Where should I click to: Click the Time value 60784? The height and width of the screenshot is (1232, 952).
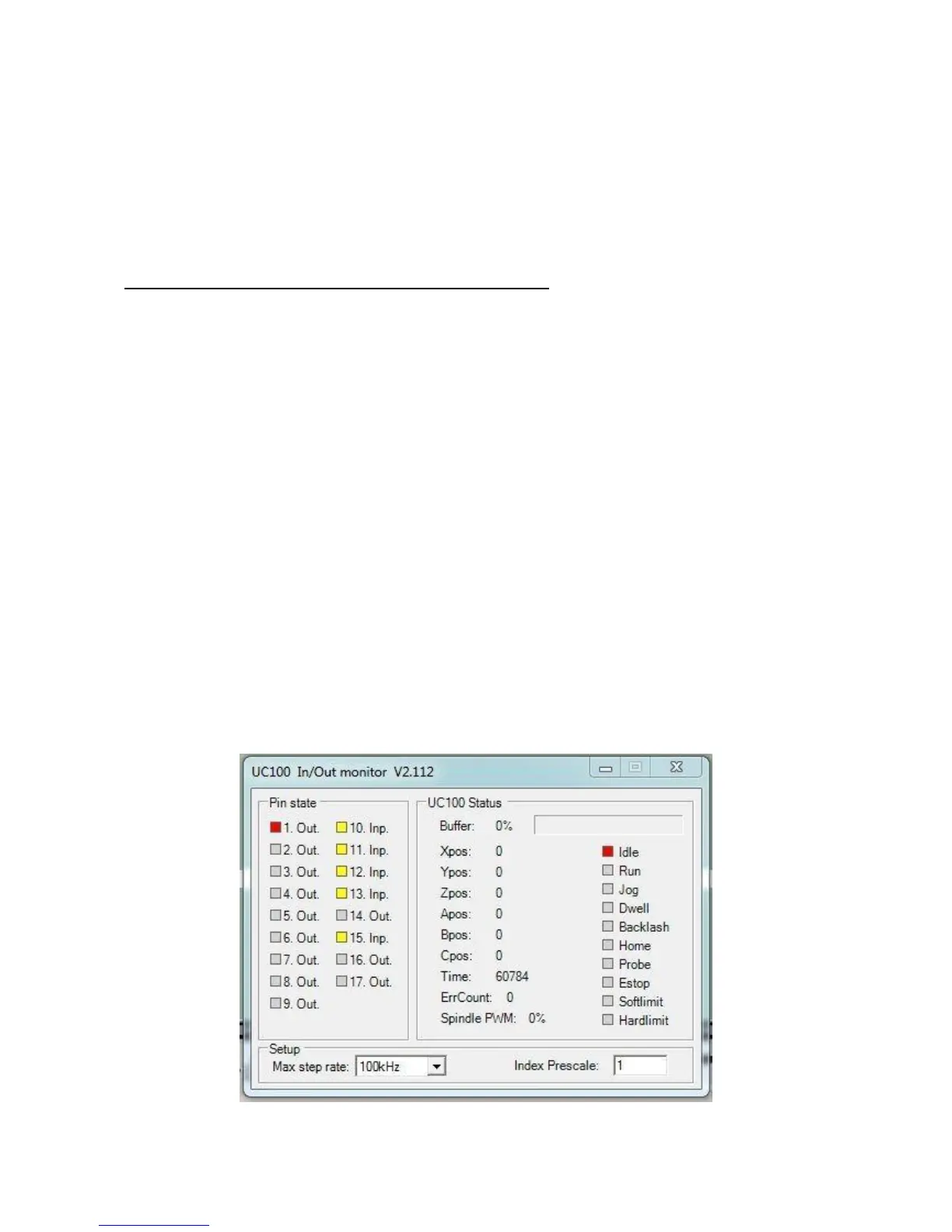point(512,976)
